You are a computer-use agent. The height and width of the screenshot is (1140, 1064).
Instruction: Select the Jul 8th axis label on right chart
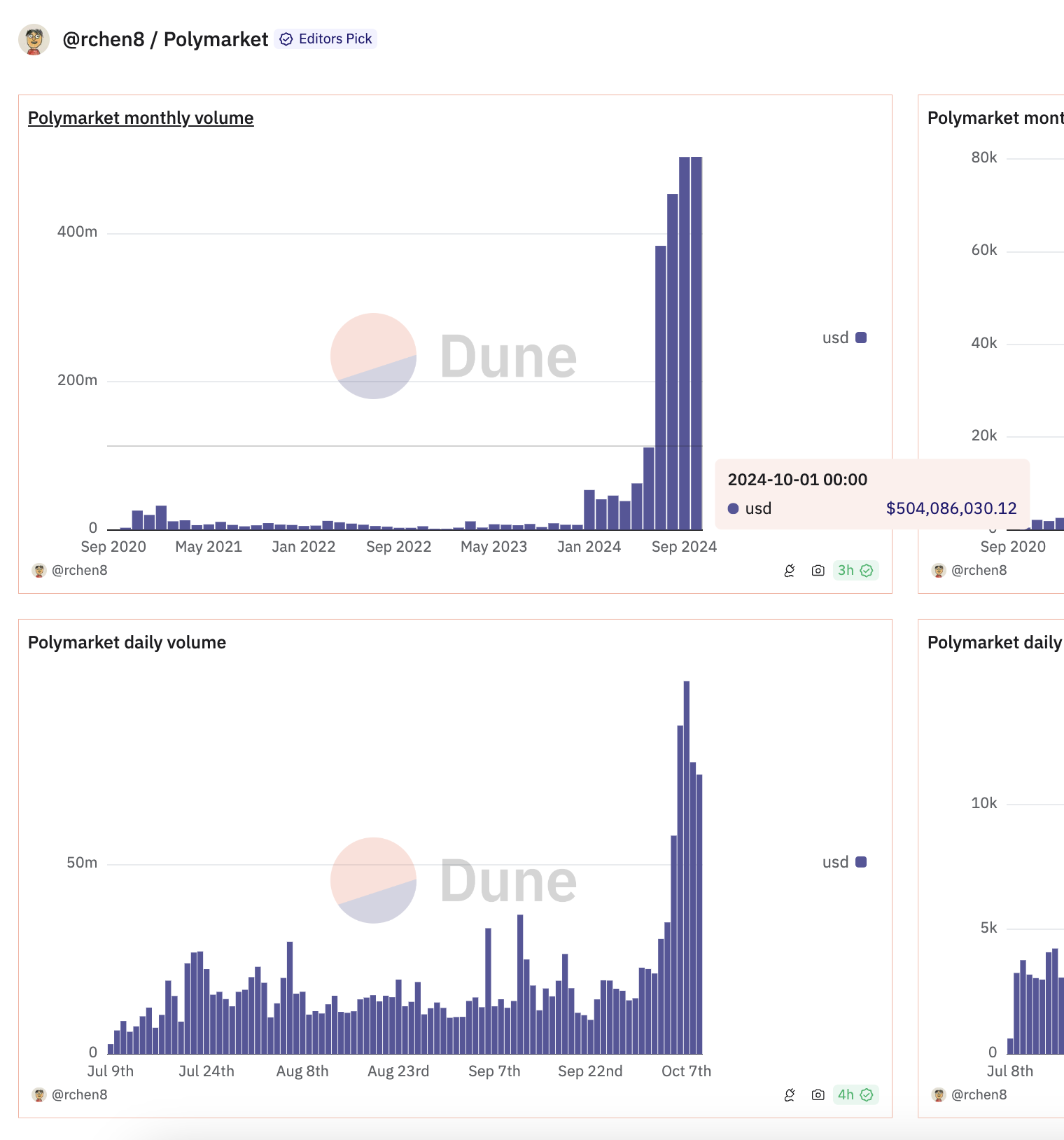(x=1009, y=1071)
